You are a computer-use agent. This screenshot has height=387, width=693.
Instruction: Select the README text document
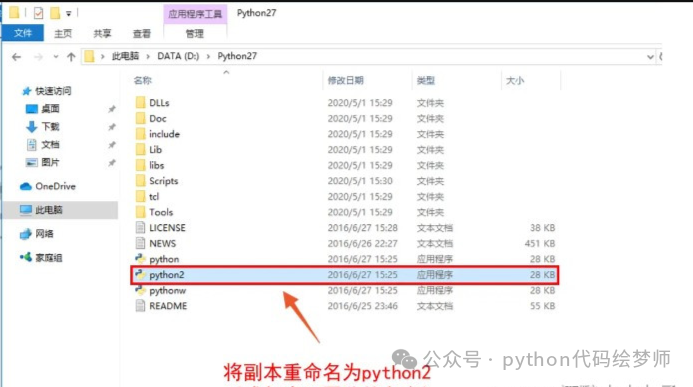(168, 306)
